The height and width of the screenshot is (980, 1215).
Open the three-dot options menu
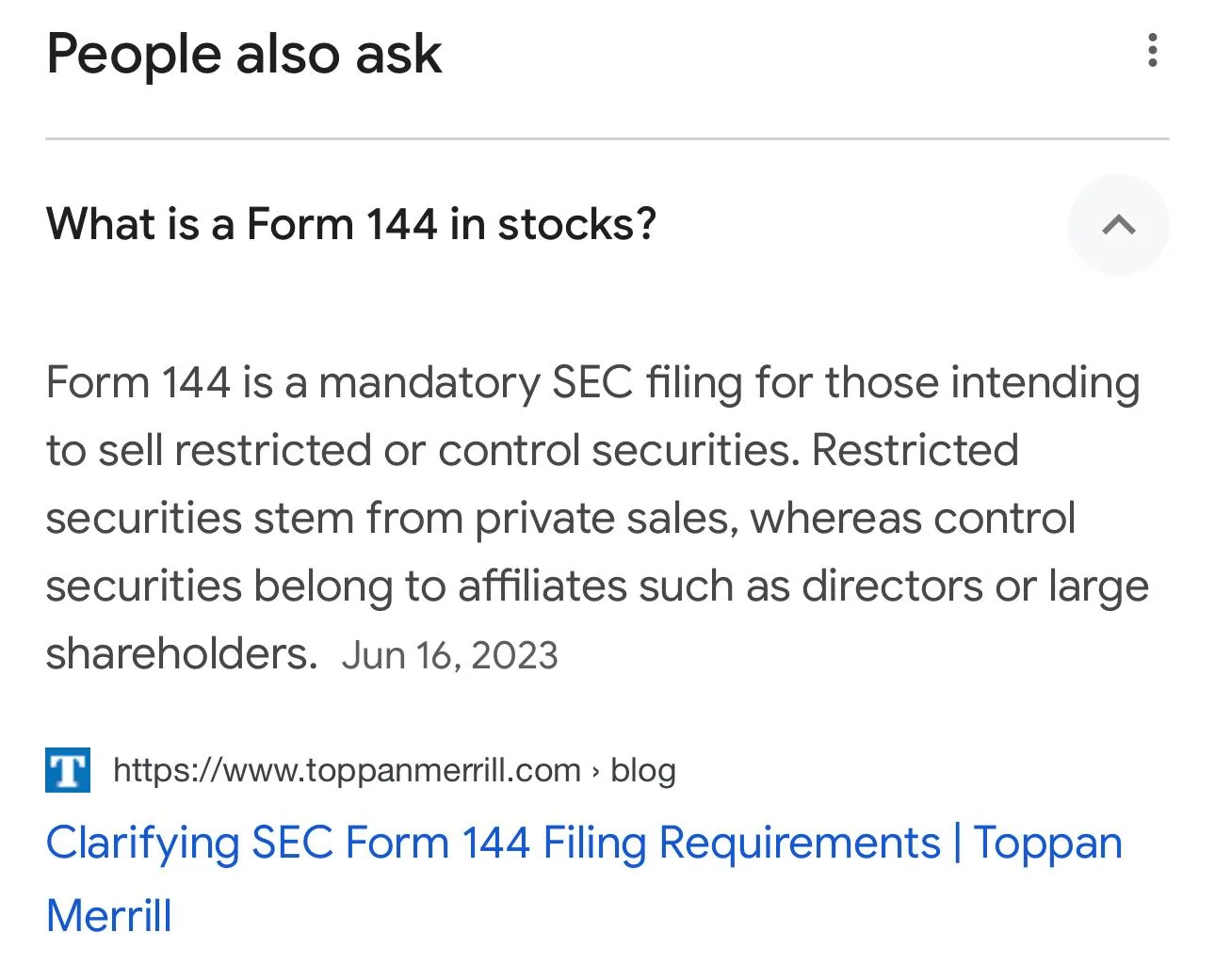coord(1152,51)
